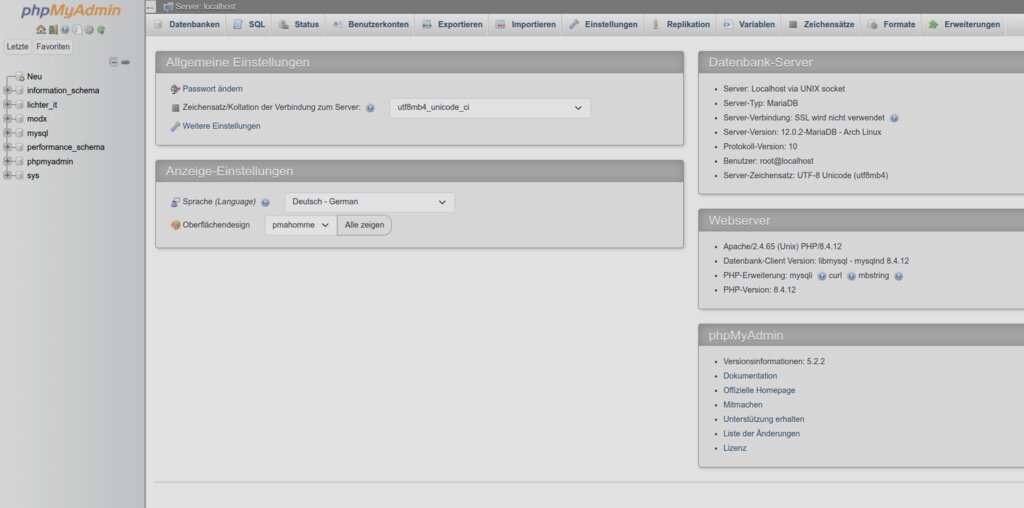The image size is (1024, 508).
Task: Click the log out icon in sidebar
Action: tap(53, 30)
